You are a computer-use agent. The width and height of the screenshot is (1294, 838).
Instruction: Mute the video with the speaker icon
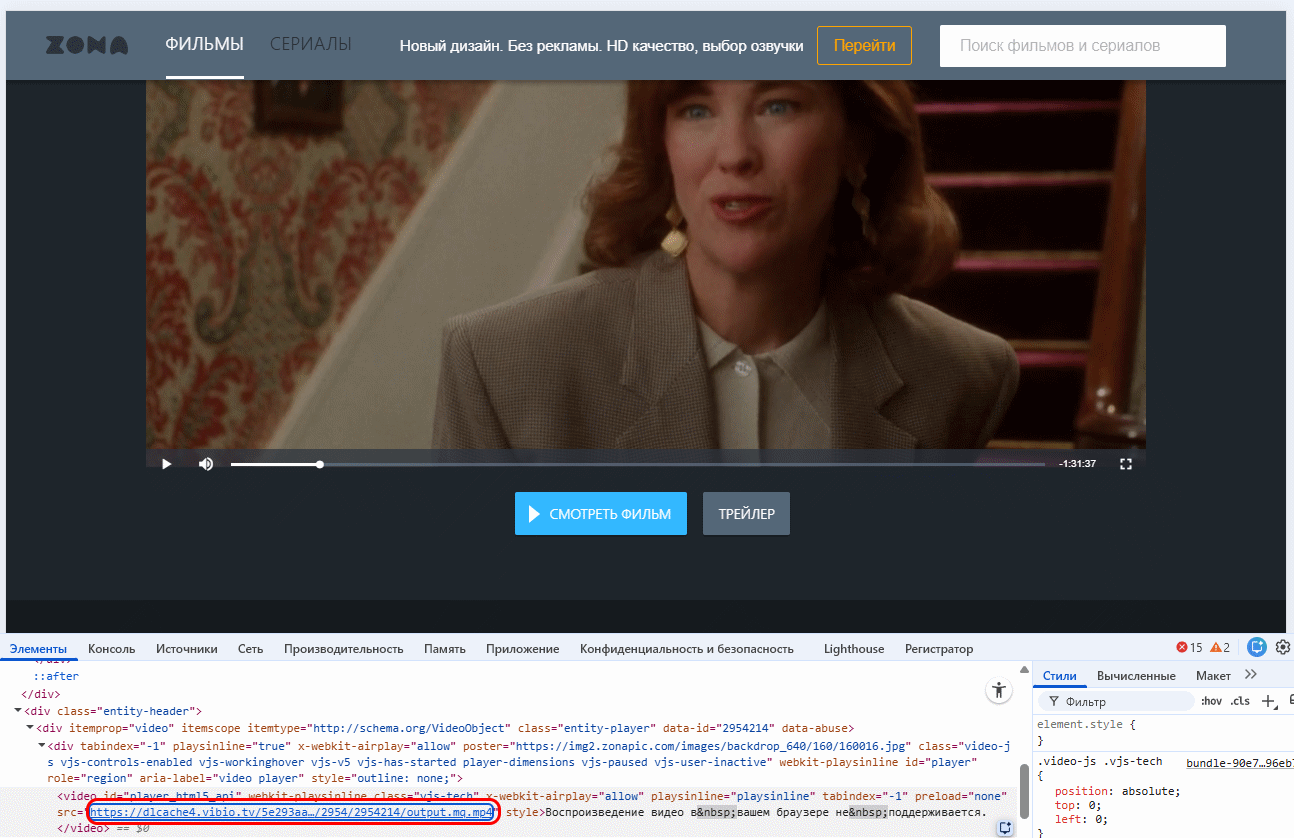pyautogui.click(x=206, y=464)
